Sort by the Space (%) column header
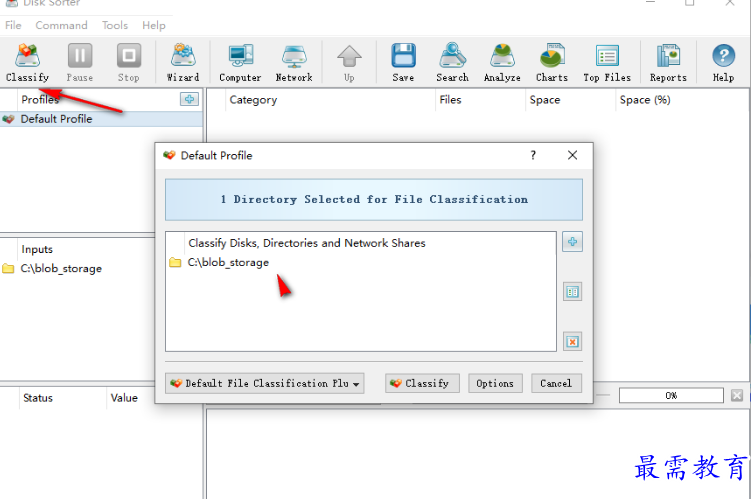Screen dimensions: 756x499 682,100
